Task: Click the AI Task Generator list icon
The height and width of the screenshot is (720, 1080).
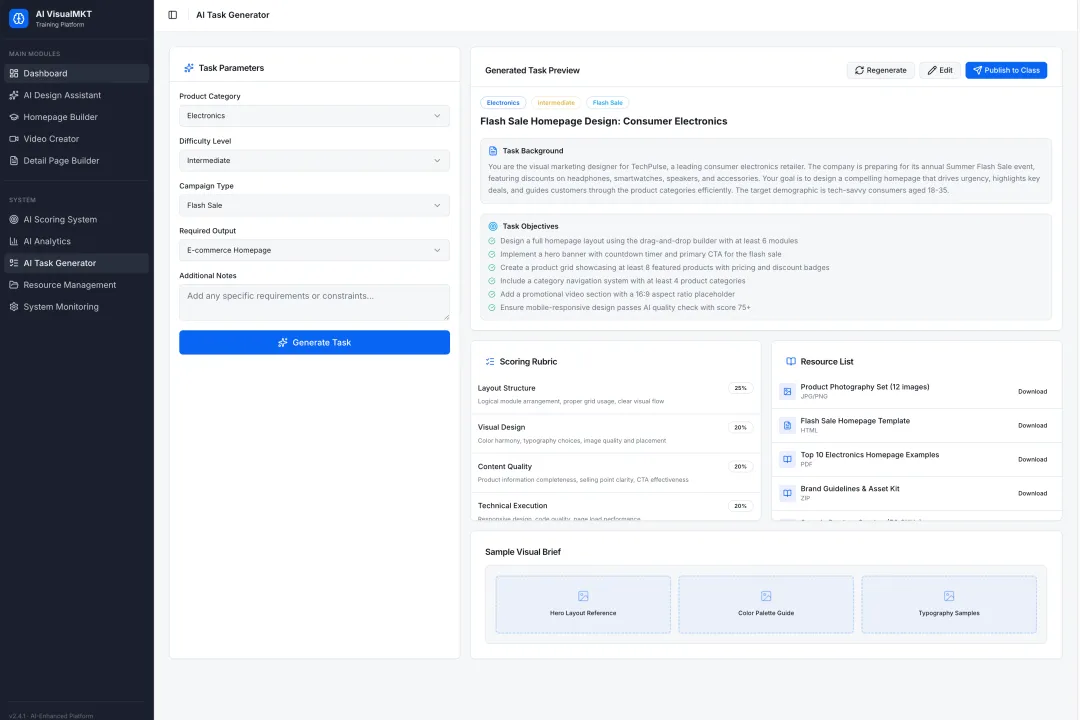Action: 14,263
